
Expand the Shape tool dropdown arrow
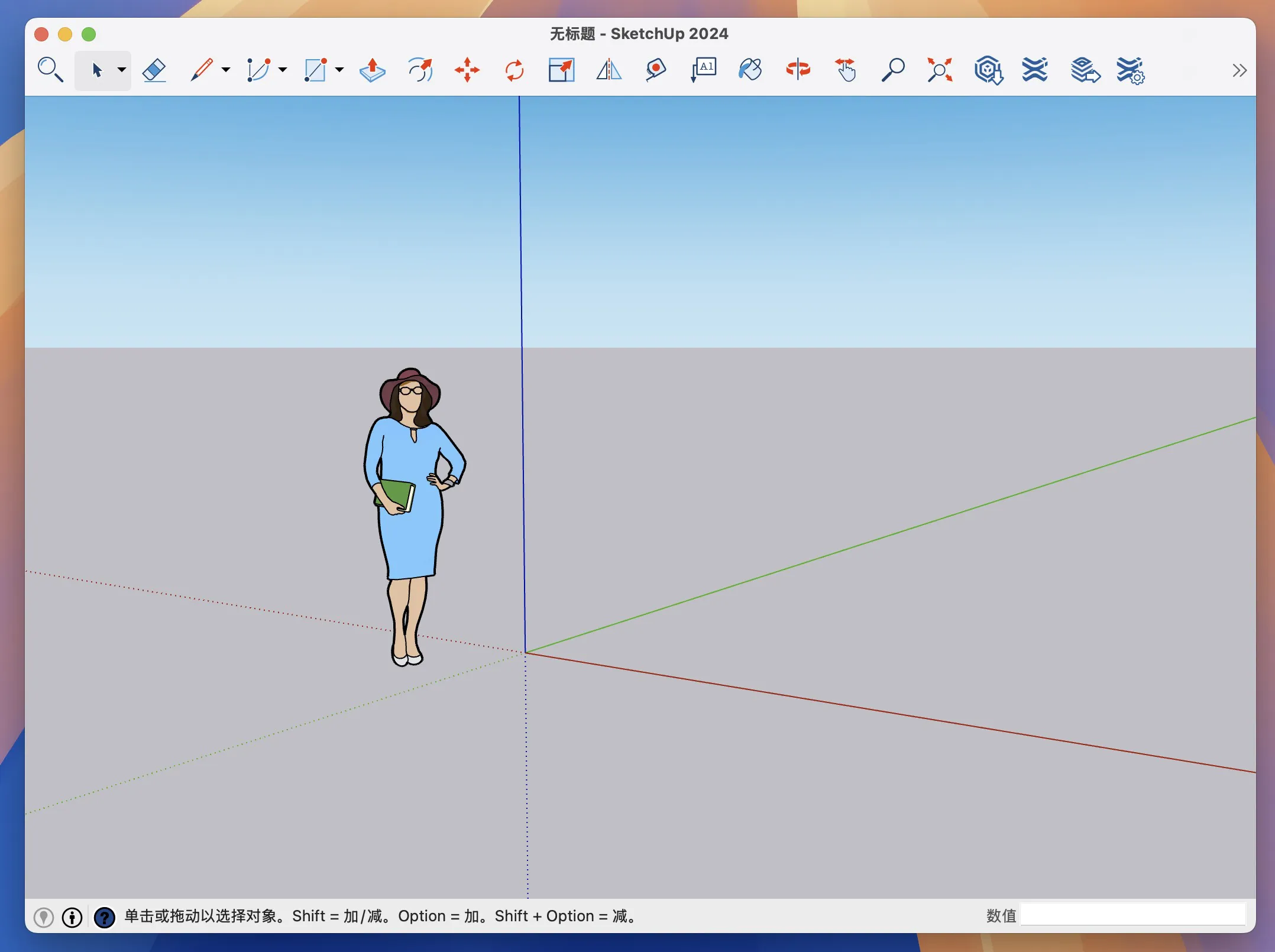click(x=339, y=70)
